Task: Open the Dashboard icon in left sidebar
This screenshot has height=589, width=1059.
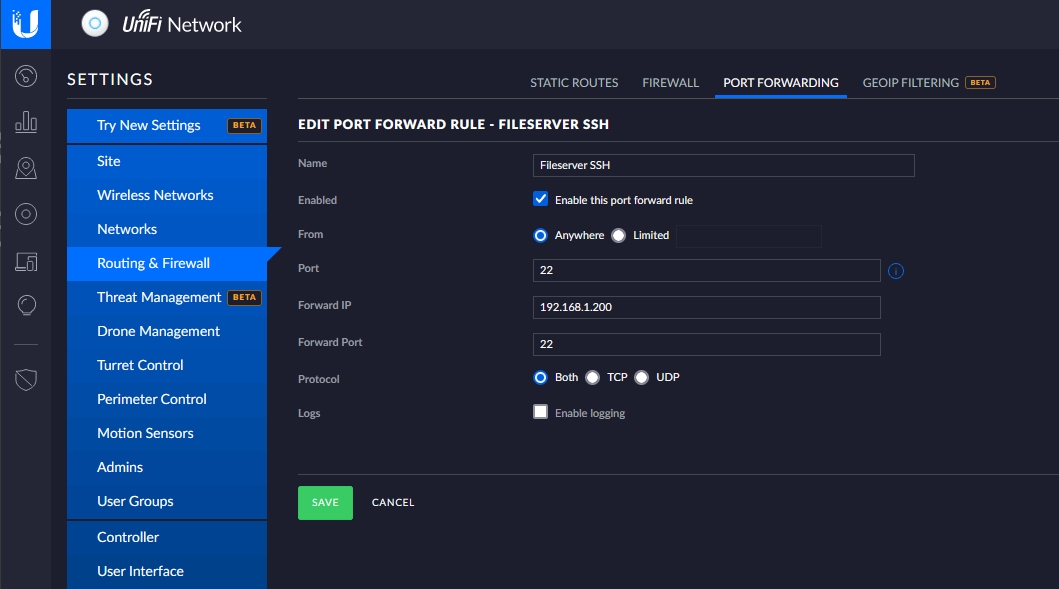Action: tap(26, 76)
